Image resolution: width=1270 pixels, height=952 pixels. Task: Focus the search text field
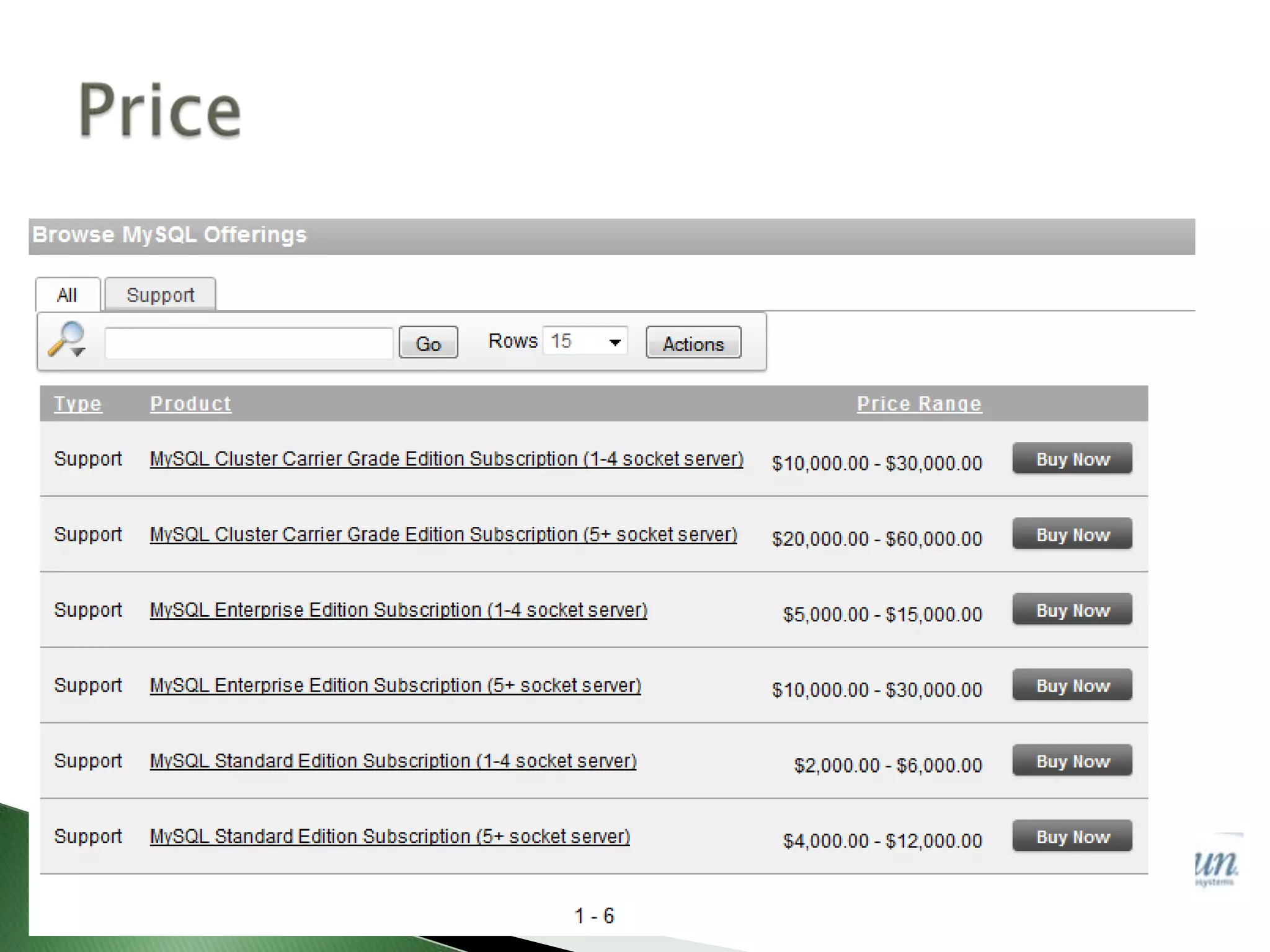249,343
